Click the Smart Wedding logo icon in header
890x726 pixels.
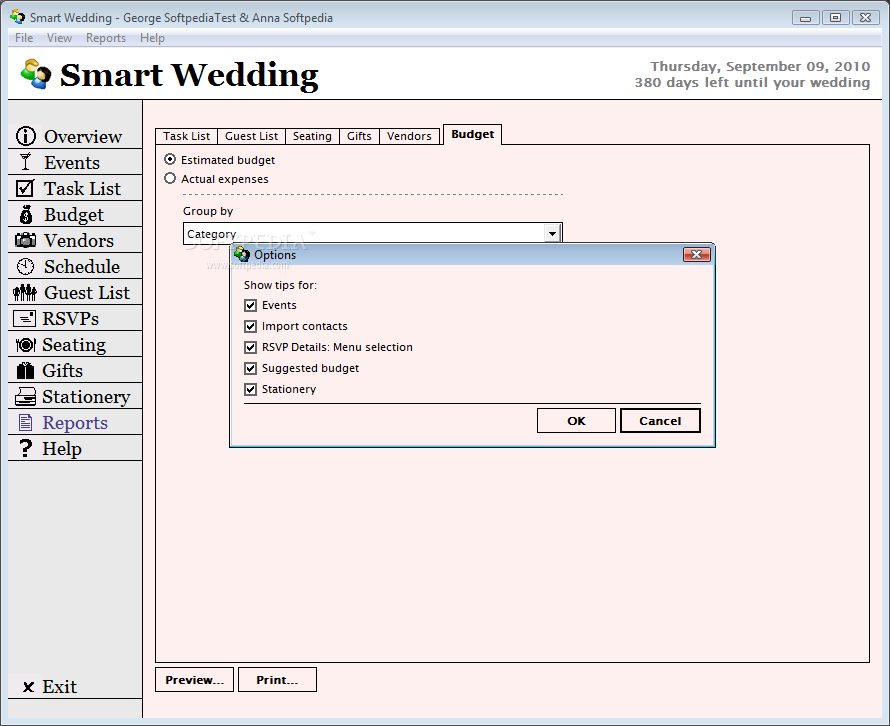pyautogui.click(x=35, y=74)
